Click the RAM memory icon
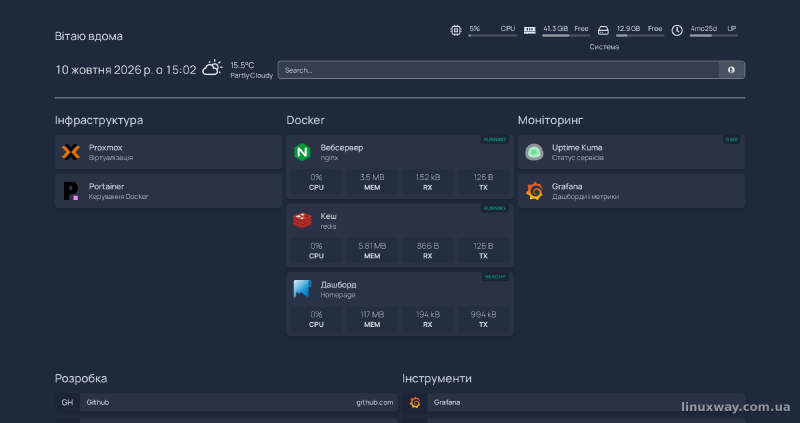 pos(530,31)
